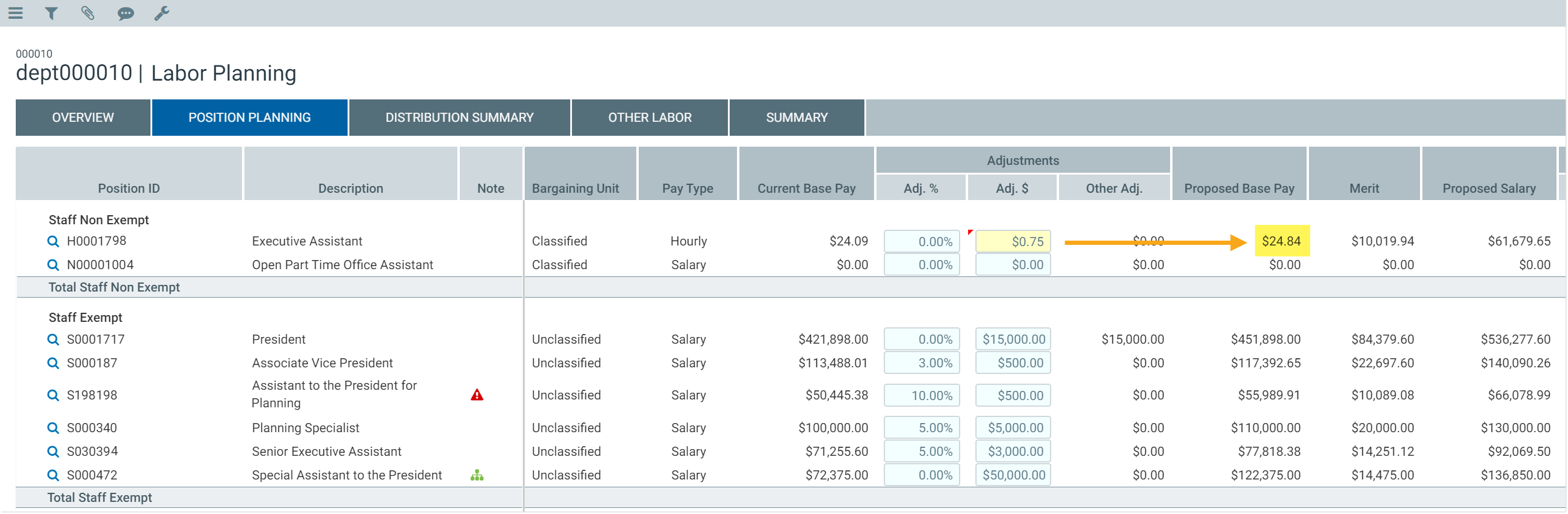The width and height of the screenshot is (1568, 514).
Task: Edit Adj. $ field showing $0.75
Action: click(x=1013, y=241)
